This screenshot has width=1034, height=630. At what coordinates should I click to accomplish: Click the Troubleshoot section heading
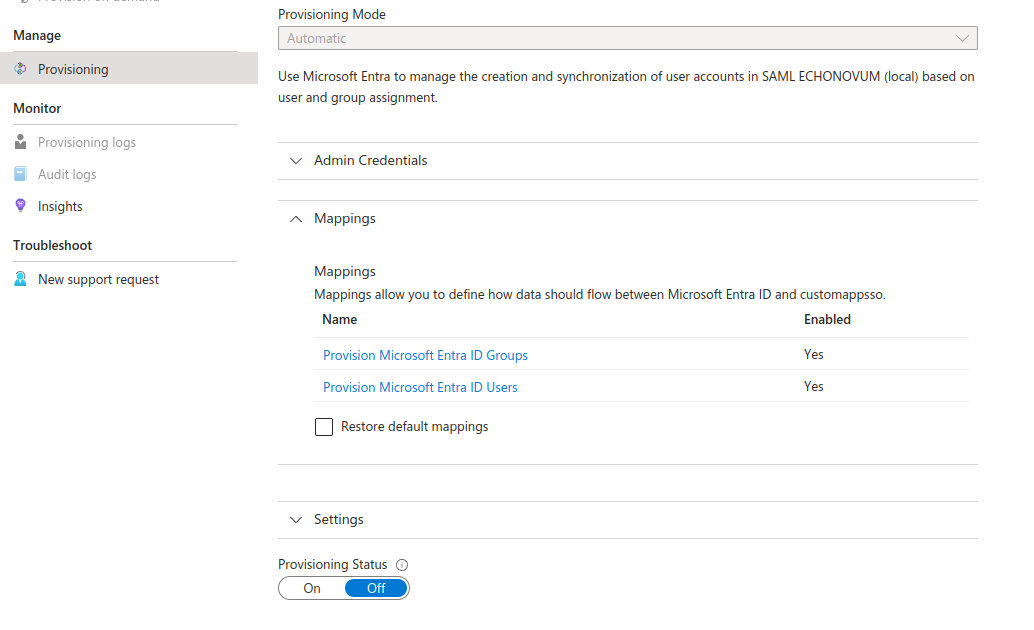pyautogui.click(x=52, y=245)
